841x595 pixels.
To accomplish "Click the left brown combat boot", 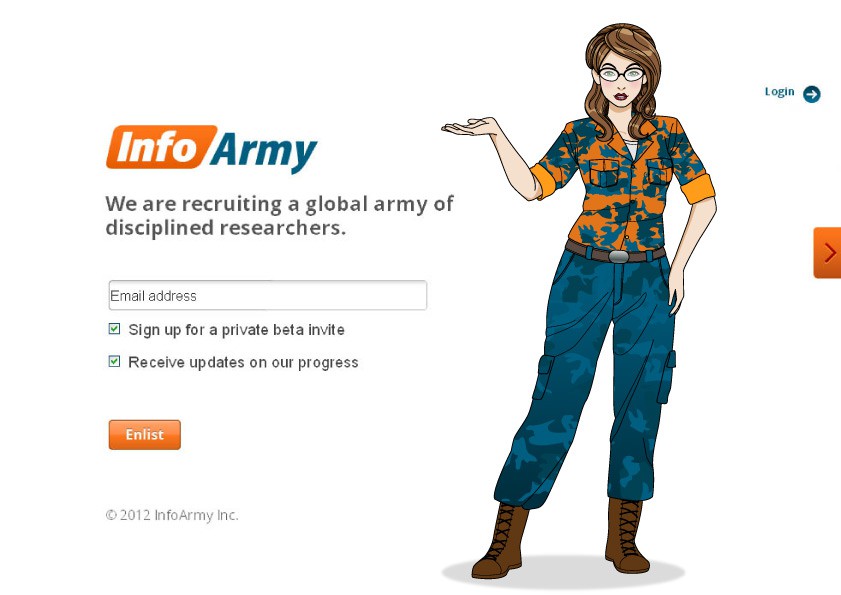I will click(500, 541).
